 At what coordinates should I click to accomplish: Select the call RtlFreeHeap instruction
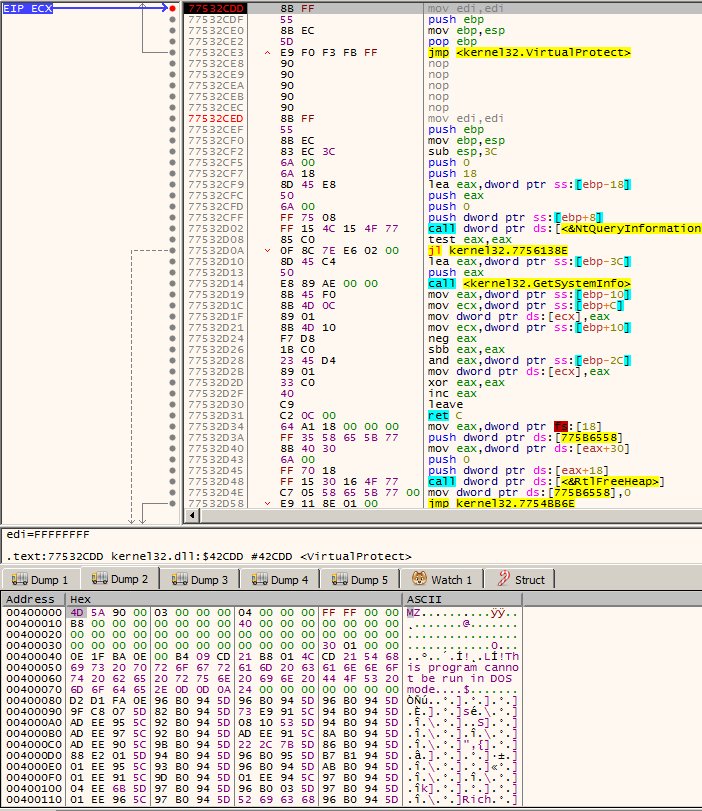click(x=546, y=482)
